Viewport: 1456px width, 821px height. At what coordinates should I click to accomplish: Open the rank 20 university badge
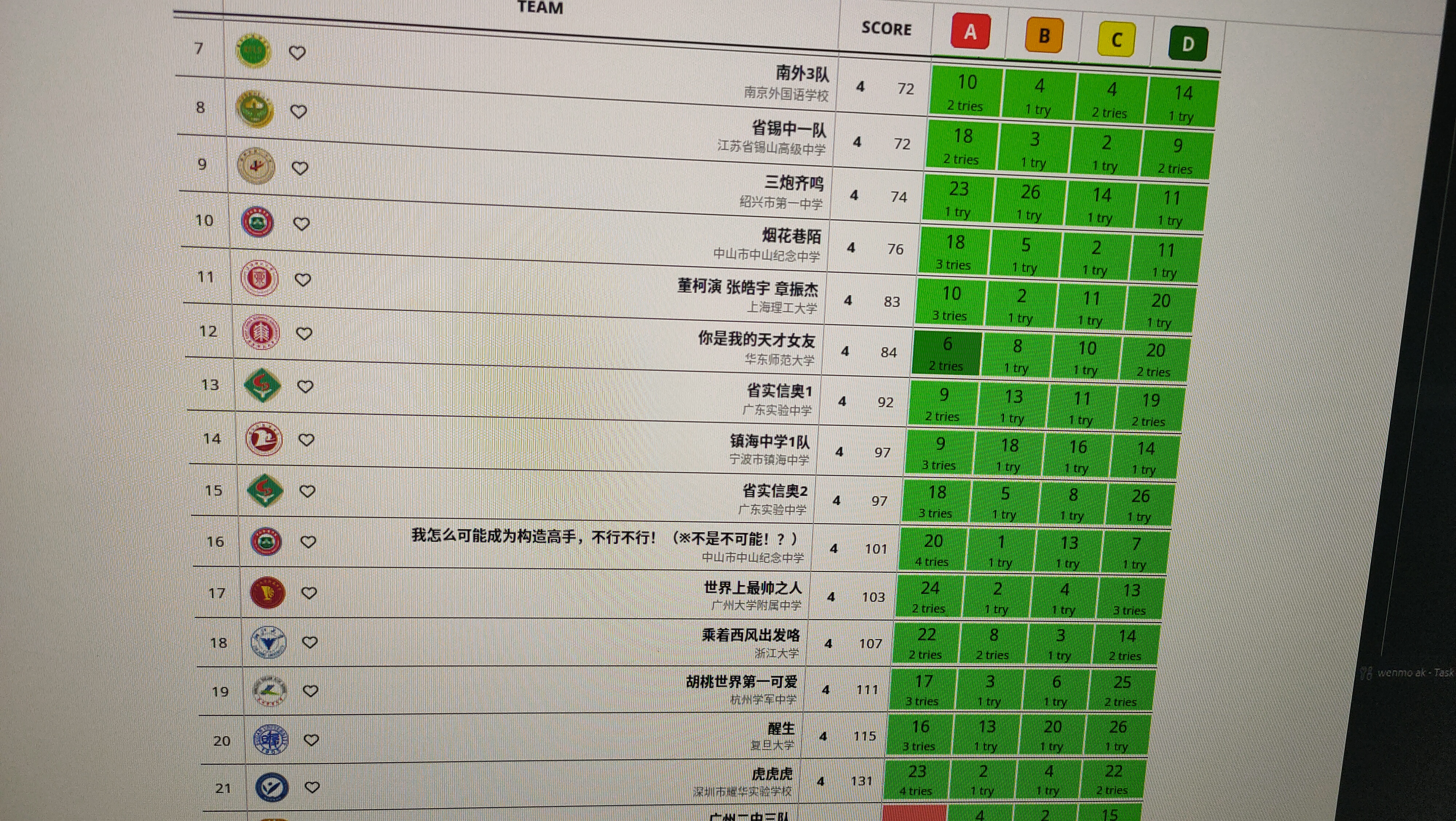[271, 739]
